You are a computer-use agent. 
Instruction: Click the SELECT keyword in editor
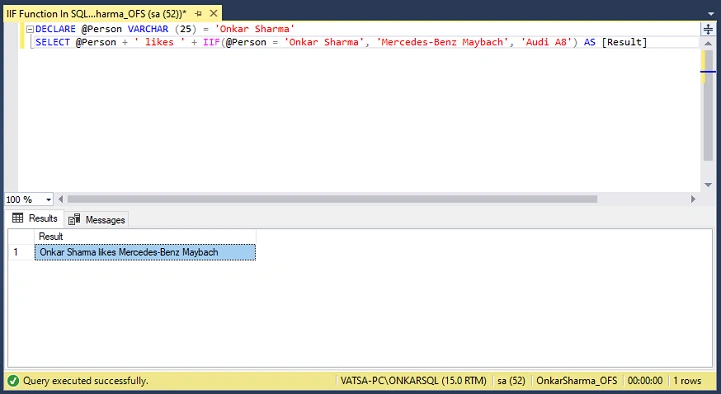52,42
